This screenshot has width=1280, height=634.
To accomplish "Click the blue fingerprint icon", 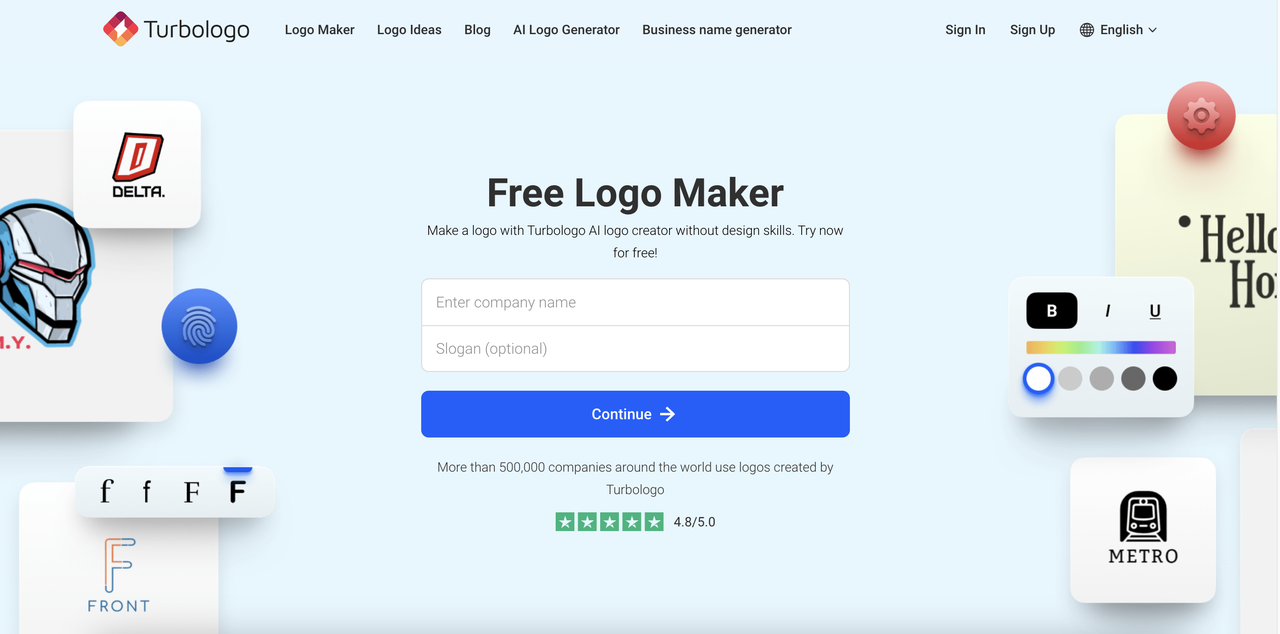I will pyautogui.click(x=199, y=326).
